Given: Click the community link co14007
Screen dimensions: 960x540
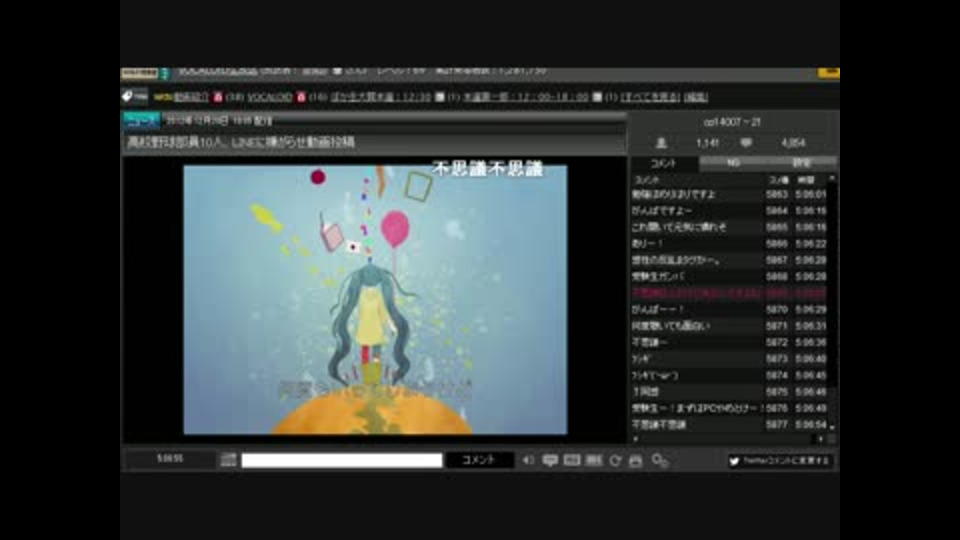Looking at the screenshot, I should coord(732,122).
